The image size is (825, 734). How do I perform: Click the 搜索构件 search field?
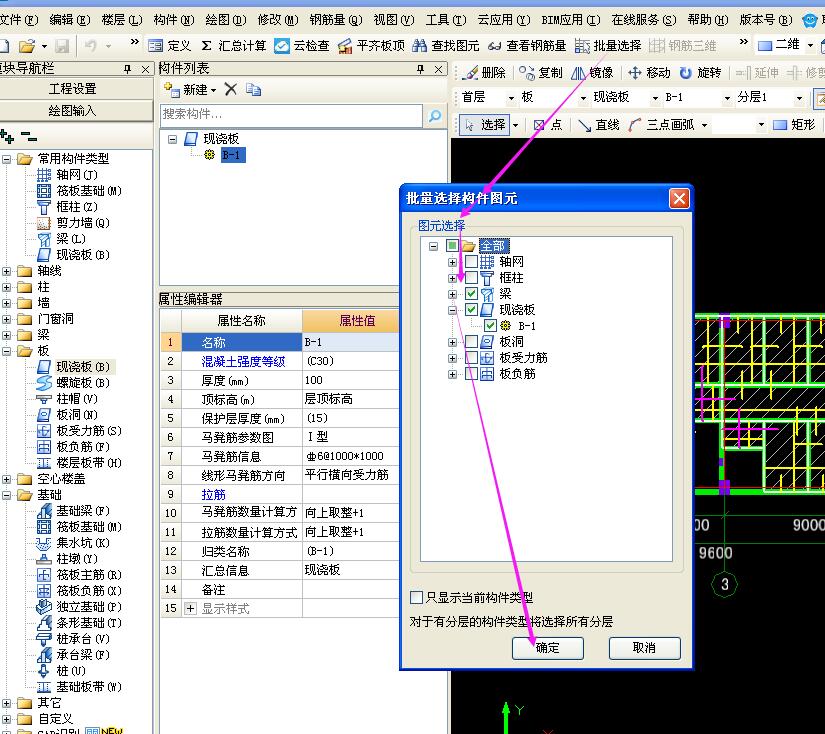pyautogui.click(x=291, y=115)
